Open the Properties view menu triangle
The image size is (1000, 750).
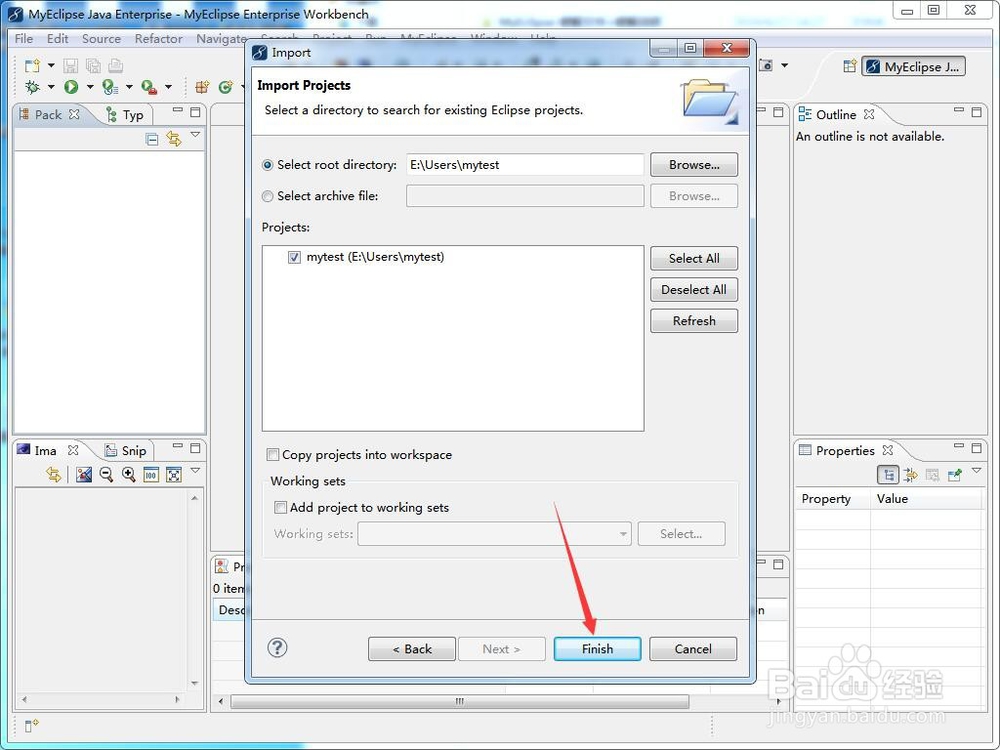click(976, 471)
